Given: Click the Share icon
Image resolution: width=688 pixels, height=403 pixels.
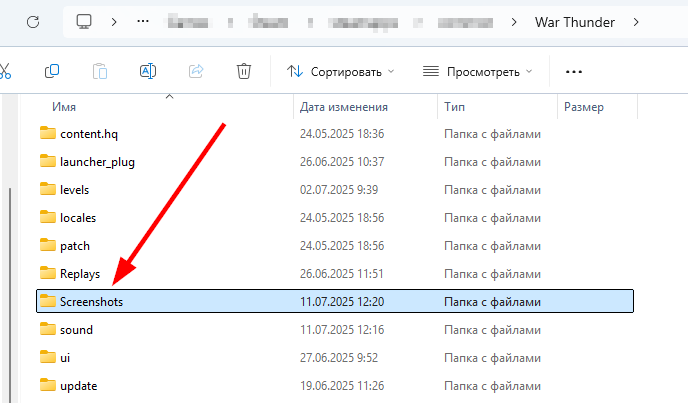Looking at the screenshot, I should point(196,71).
